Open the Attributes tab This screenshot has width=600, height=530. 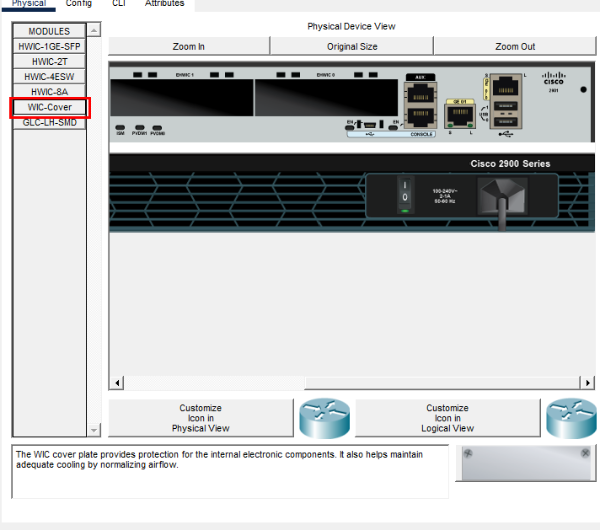165,4
